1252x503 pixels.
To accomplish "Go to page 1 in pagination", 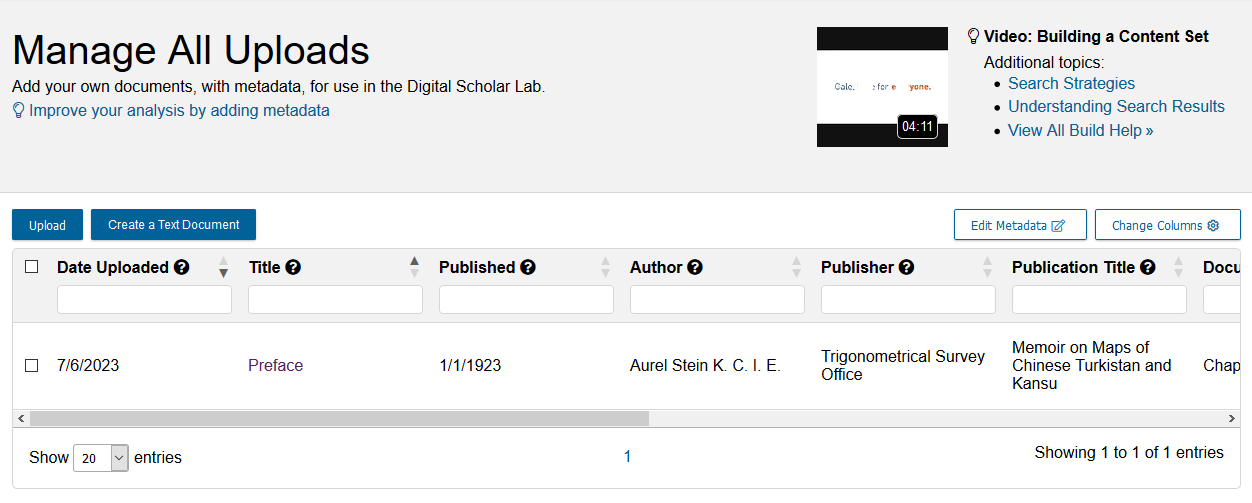I will [627, 457].
